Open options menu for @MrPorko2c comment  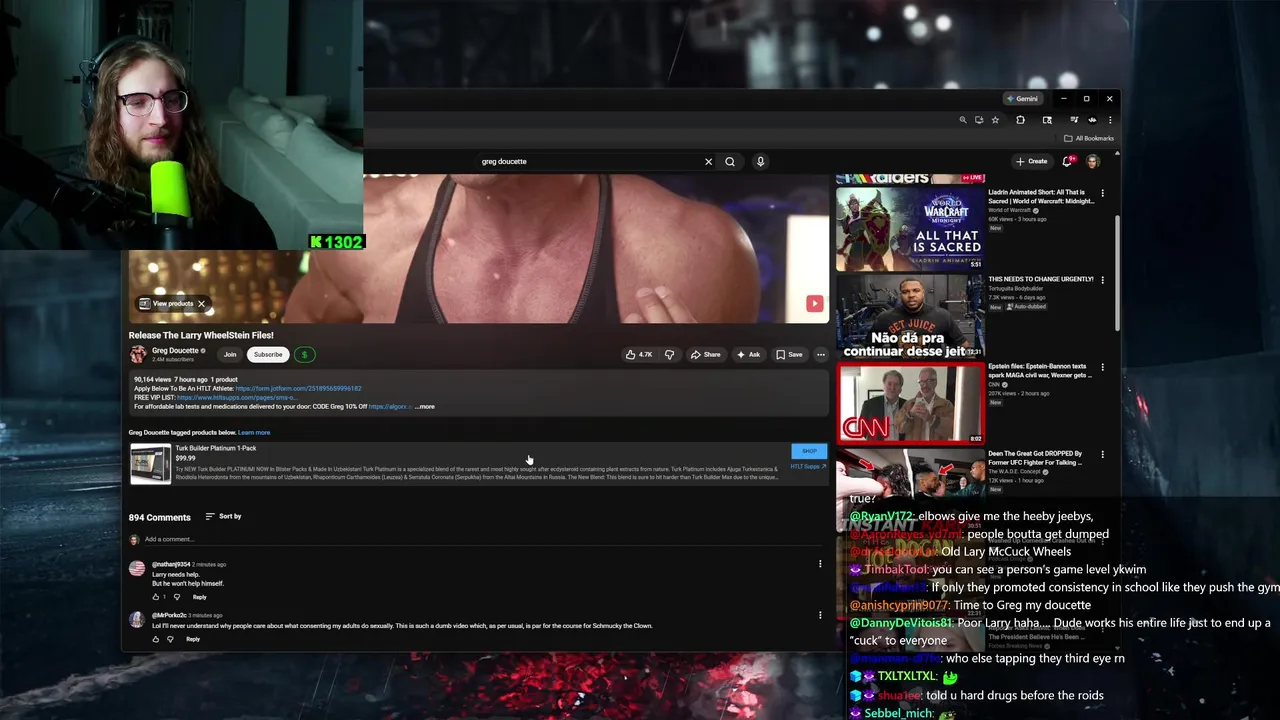tap(820, 615)
